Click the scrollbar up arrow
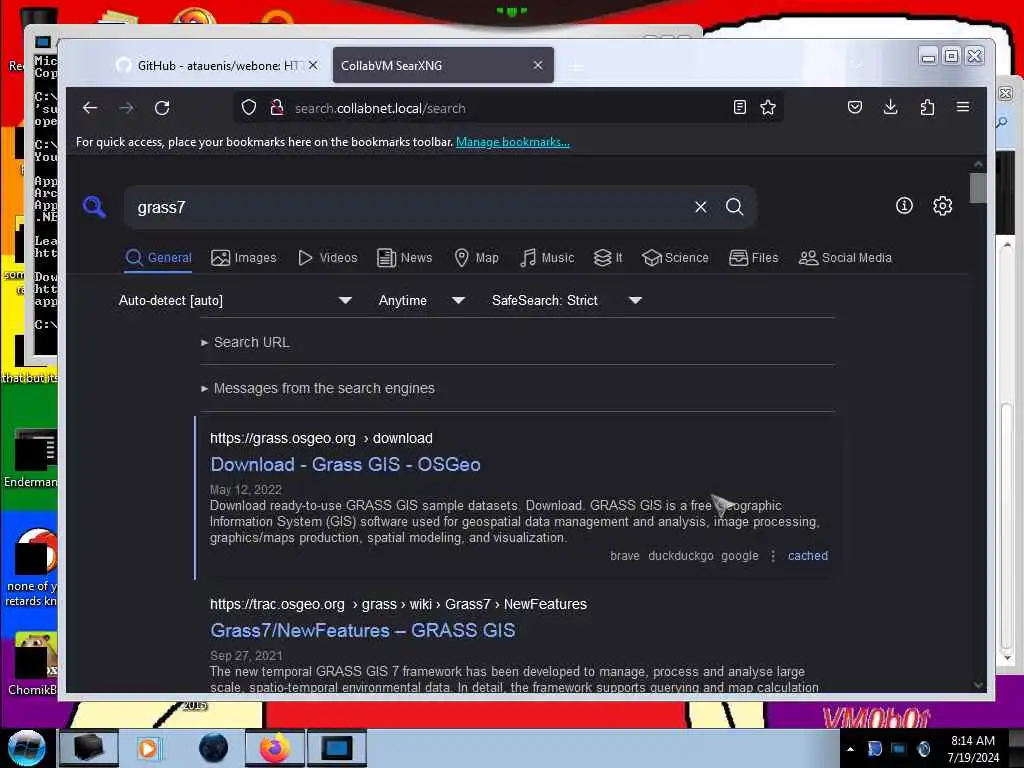 coord(978,164)
